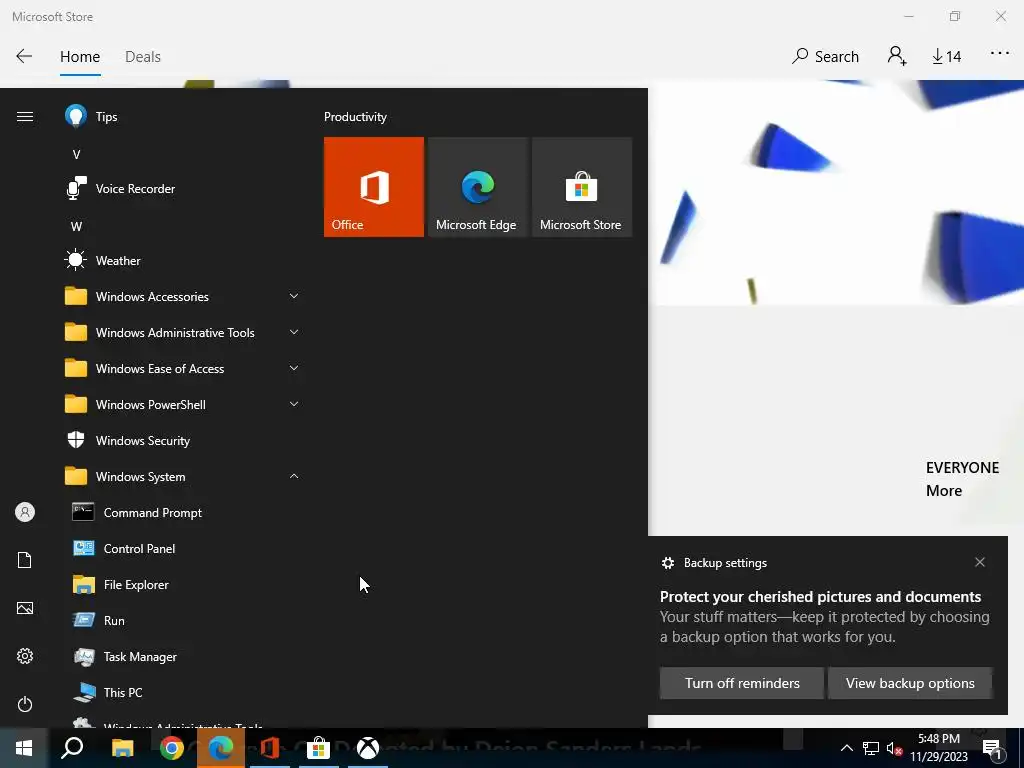Click the muted volume tray icon

click(x=894, y=748)
